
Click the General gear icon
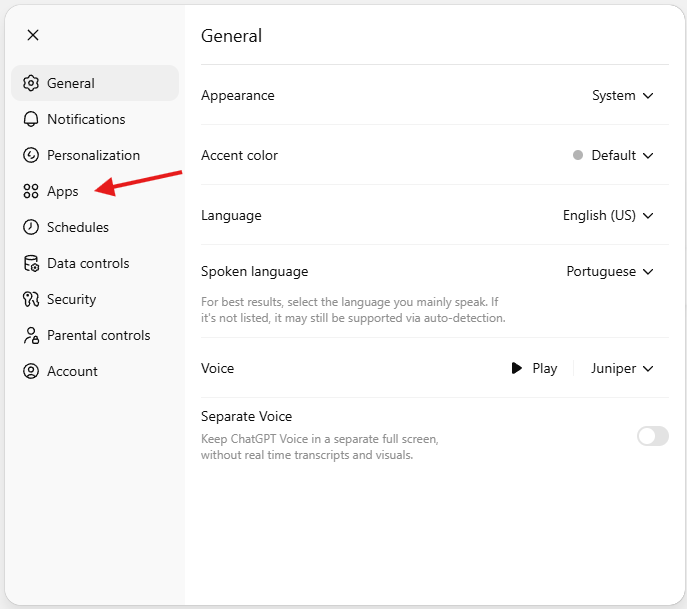coord(31,83)
